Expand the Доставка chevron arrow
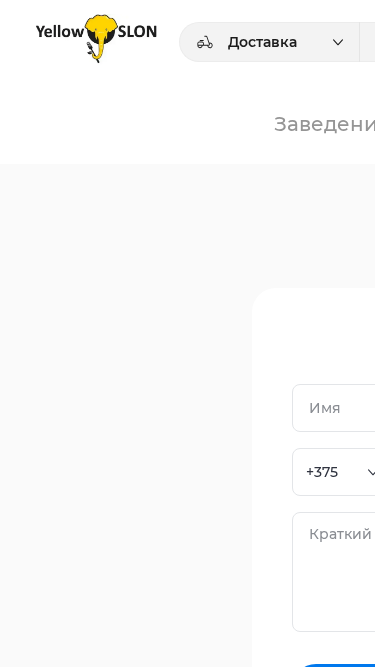Viewport: 375px width, 667px height. click(338, 43)
